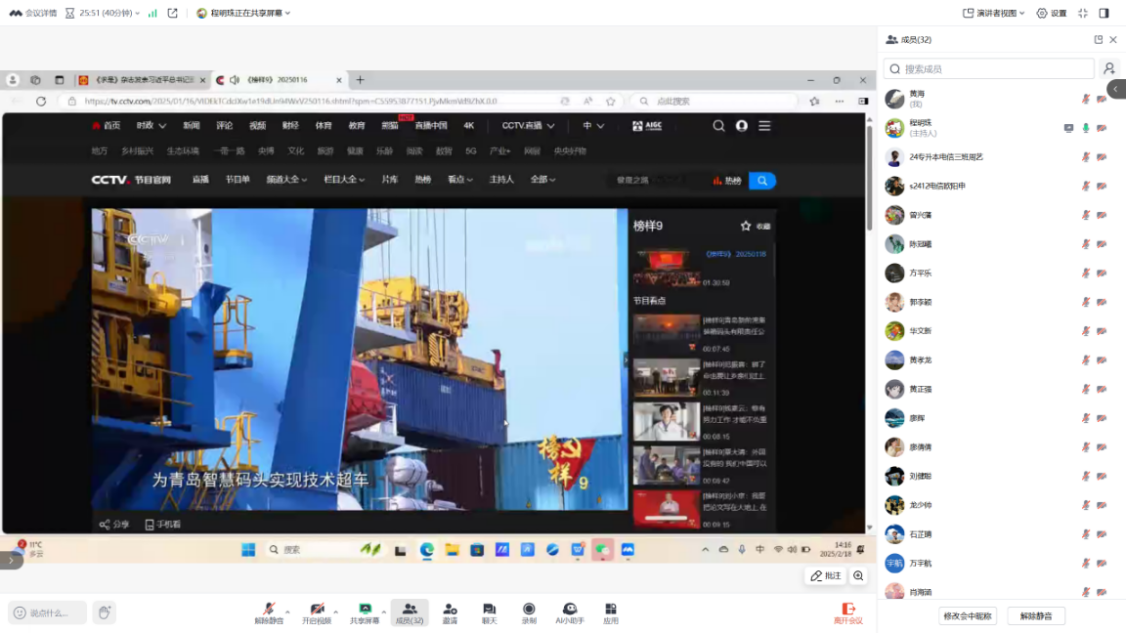
Task: Open the AI小助手 assistant
Action: (569, 612)
